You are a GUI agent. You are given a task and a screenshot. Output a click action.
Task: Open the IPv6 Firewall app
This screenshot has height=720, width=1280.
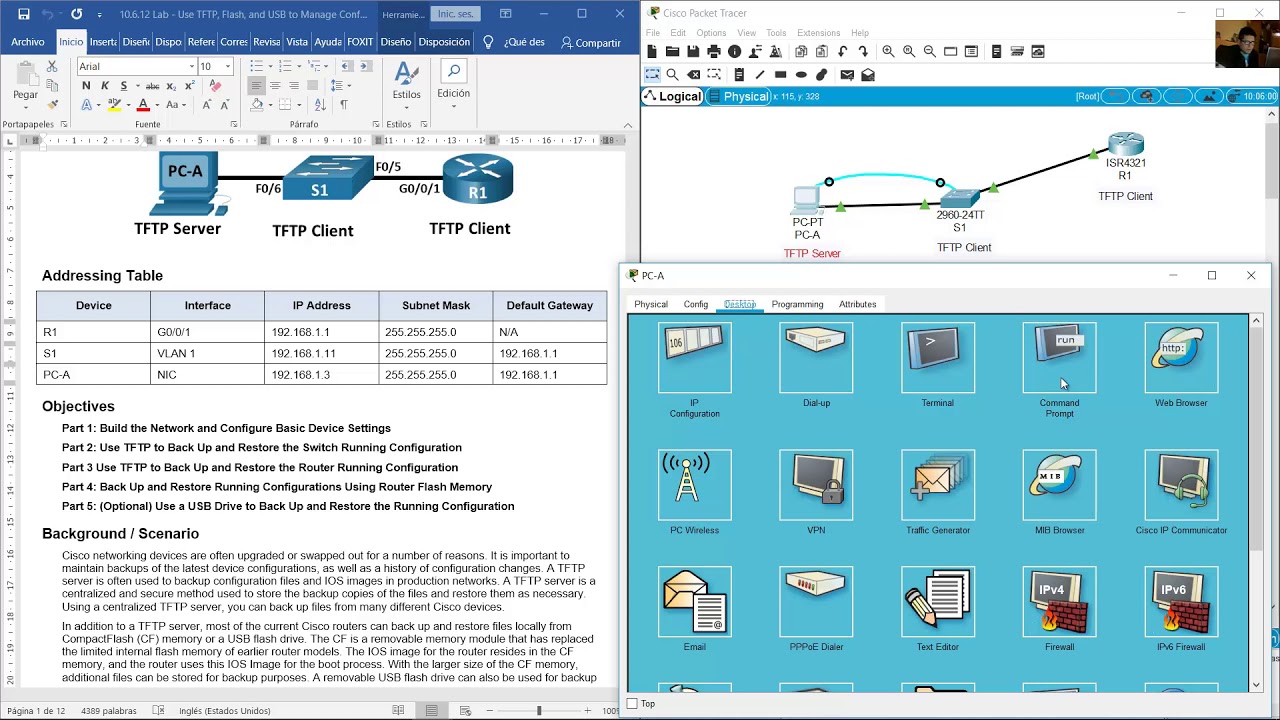point(1181,602)
